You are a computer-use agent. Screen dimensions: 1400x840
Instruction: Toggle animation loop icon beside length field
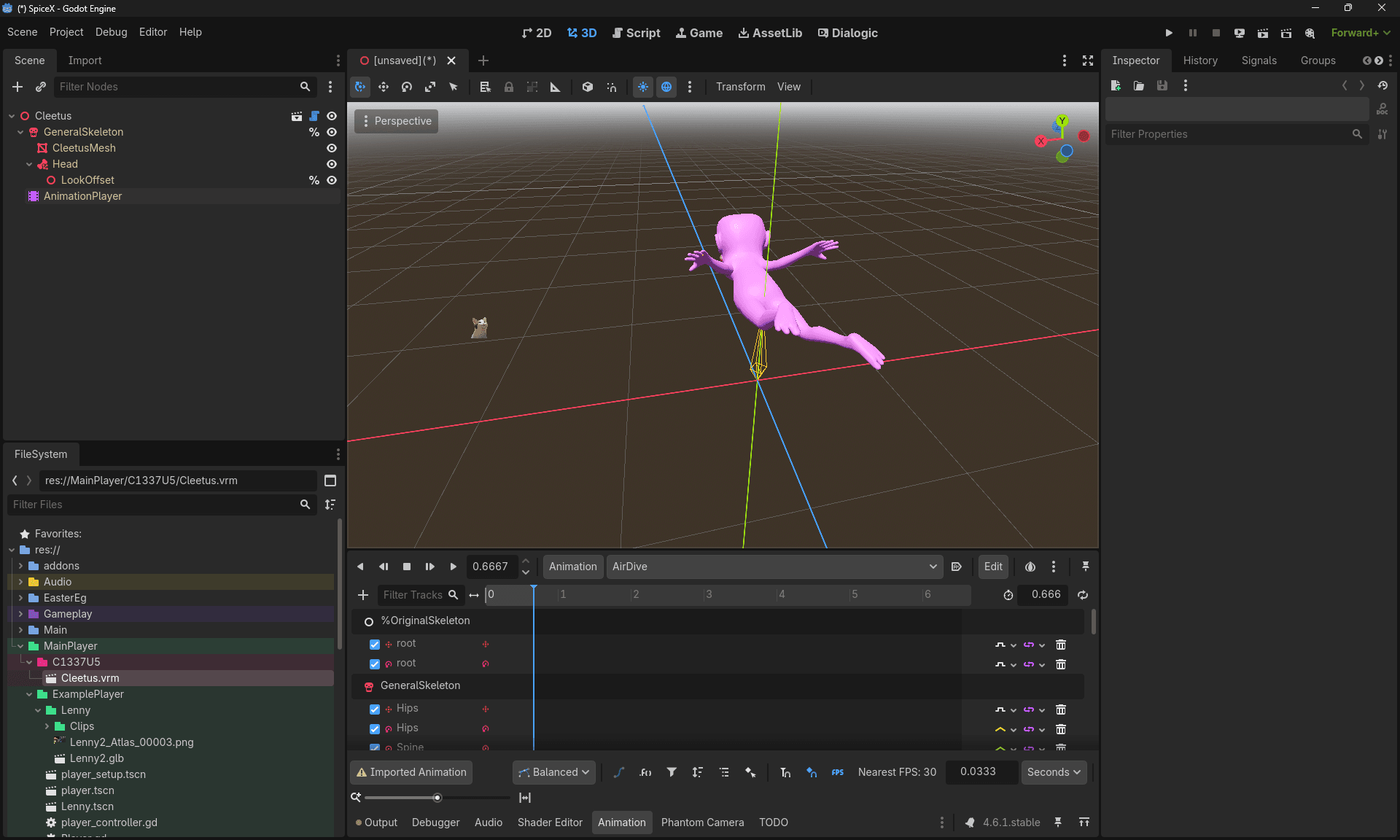[x=1083, y=595]
